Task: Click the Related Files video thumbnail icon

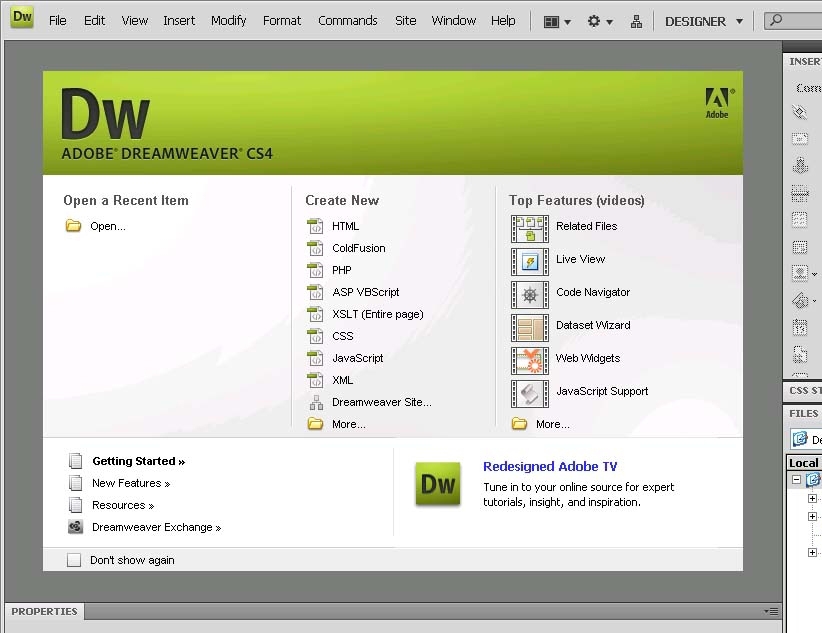Action: point(529,229)
